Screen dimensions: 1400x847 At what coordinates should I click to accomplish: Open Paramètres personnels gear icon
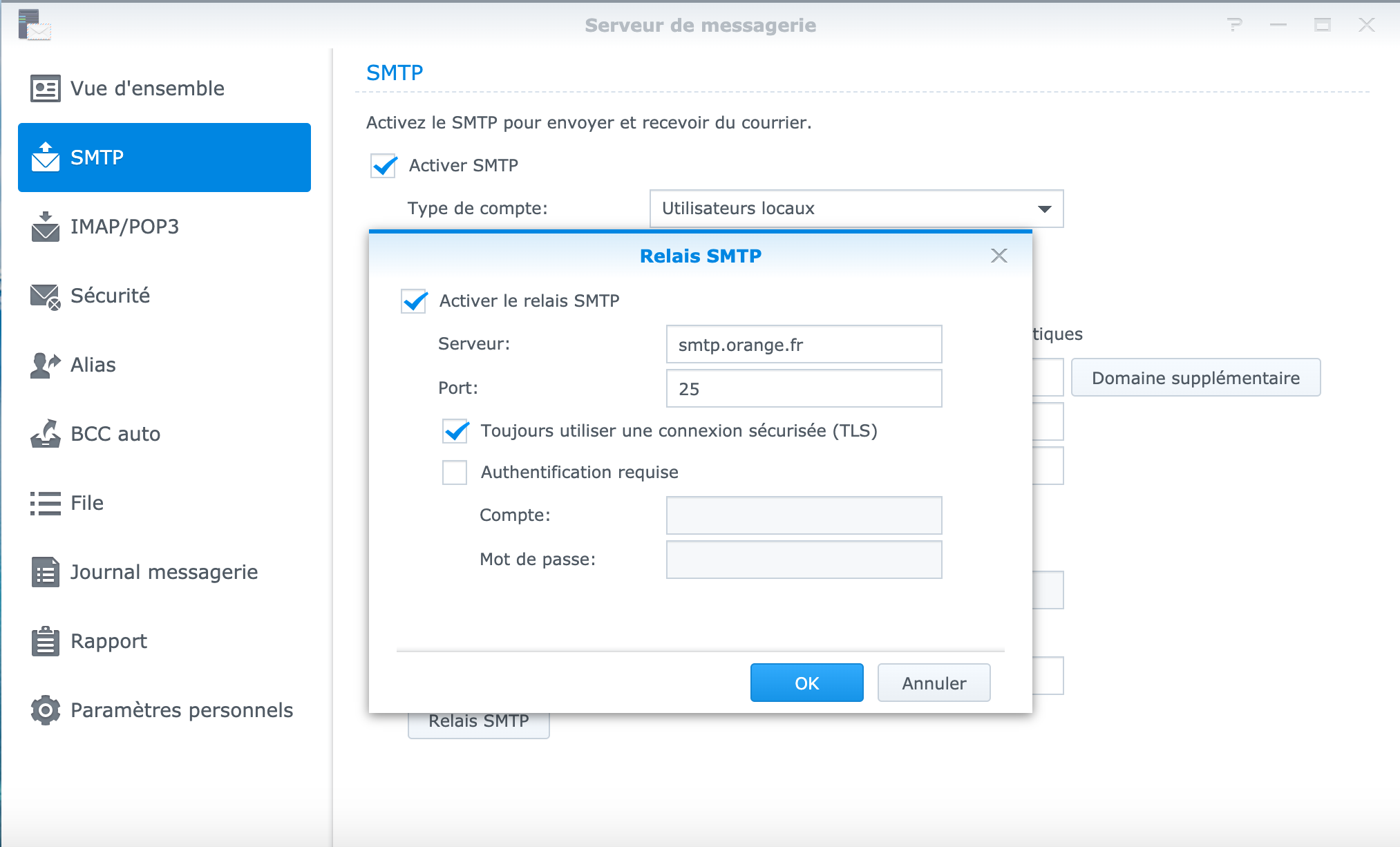coord(46,710)
